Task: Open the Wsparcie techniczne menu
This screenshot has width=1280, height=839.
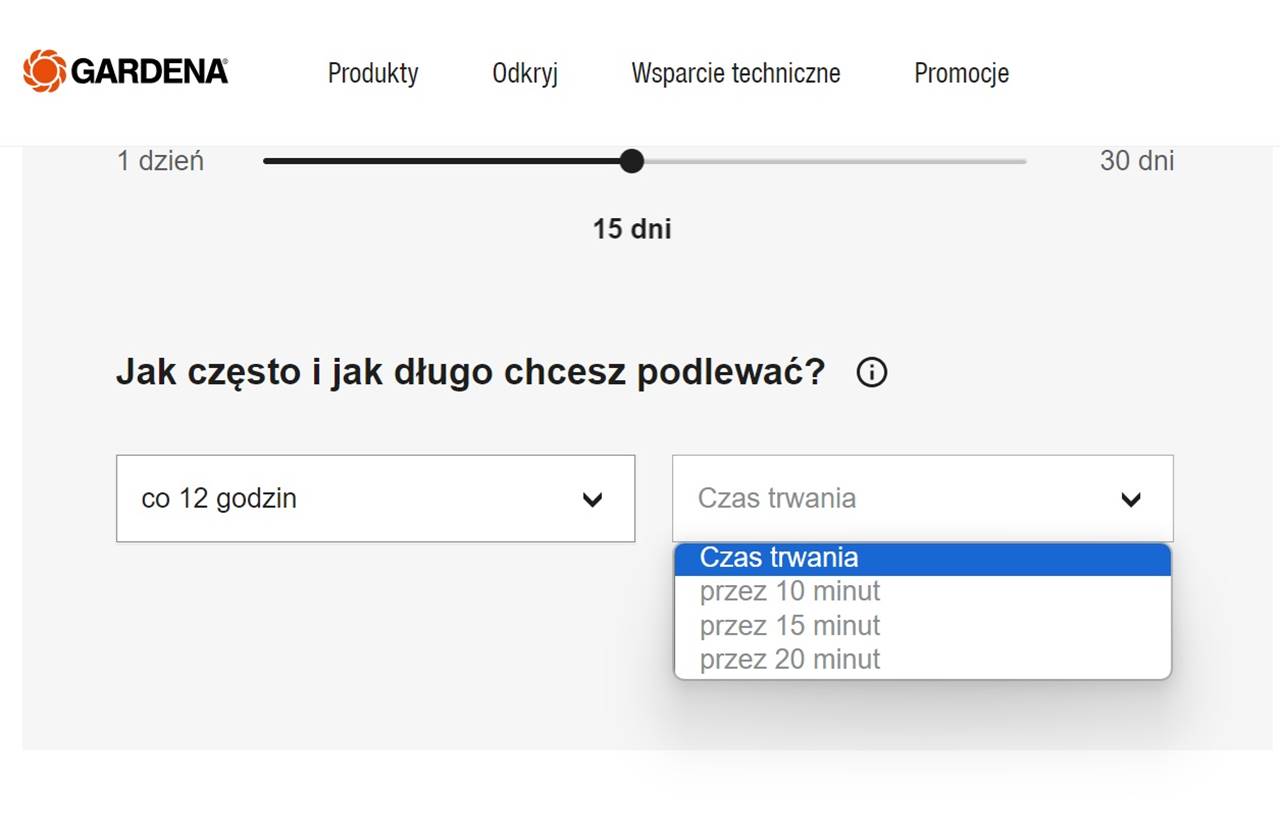Action: 735,73
